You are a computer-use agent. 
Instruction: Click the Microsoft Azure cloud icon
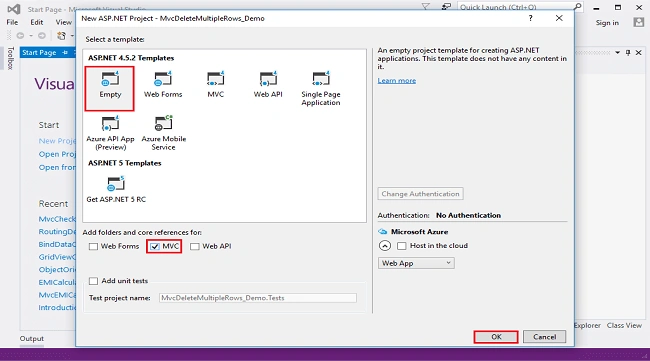[x=383, y=232]
